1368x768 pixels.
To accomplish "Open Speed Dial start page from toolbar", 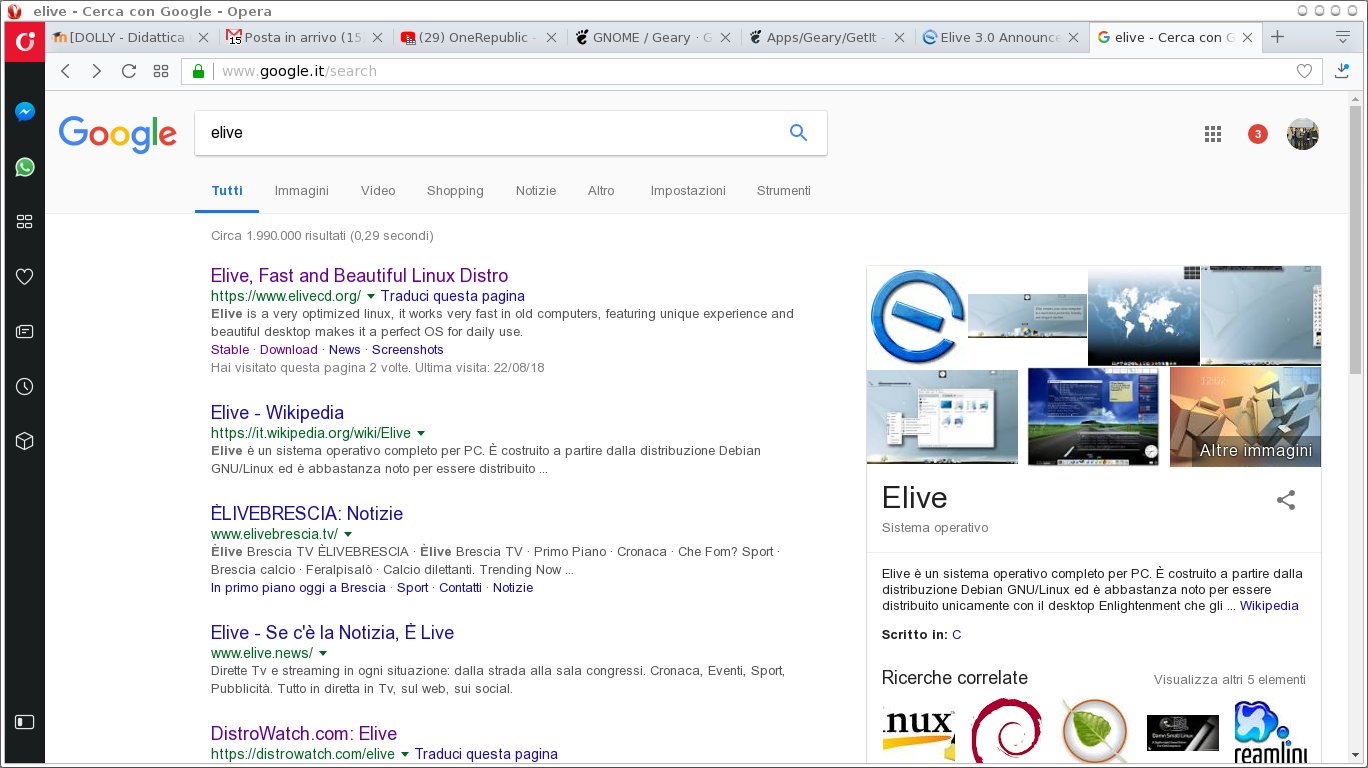I will [x=161, y=71].
